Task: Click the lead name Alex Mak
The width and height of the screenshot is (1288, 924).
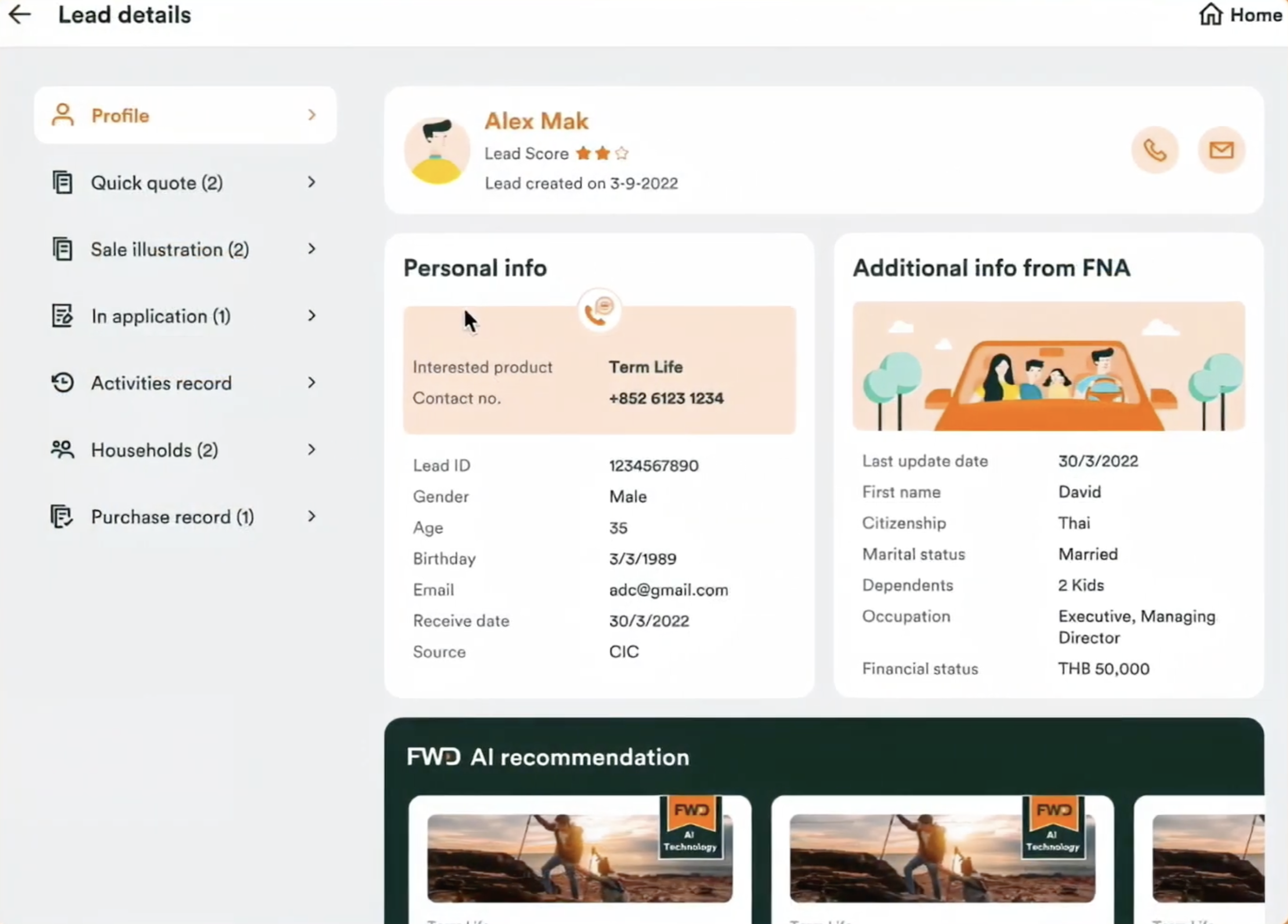Action: (x=536, y=121)
